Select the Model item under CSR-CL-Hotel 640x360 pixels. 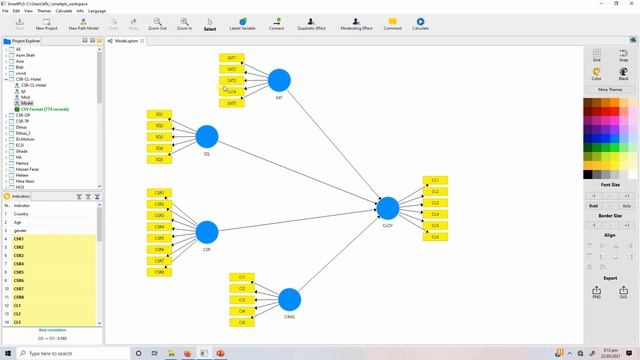click(27, 103)
